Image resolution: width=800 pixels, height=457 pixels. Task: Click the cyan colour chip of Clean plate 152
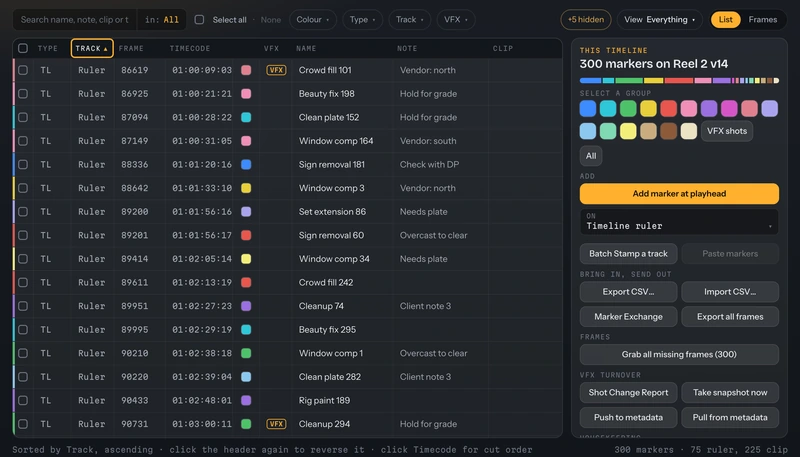[x=246, y=117]
